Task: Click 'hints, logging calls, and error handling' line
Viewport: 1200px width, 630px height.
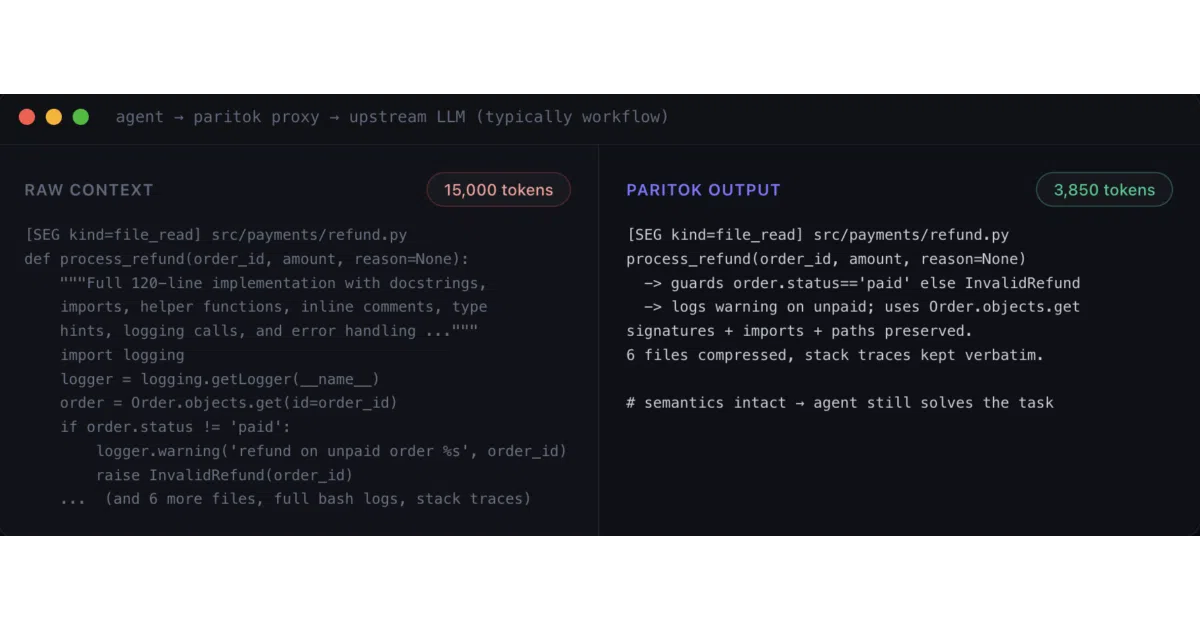Action: pyautogui.click(x=269, y=331)
